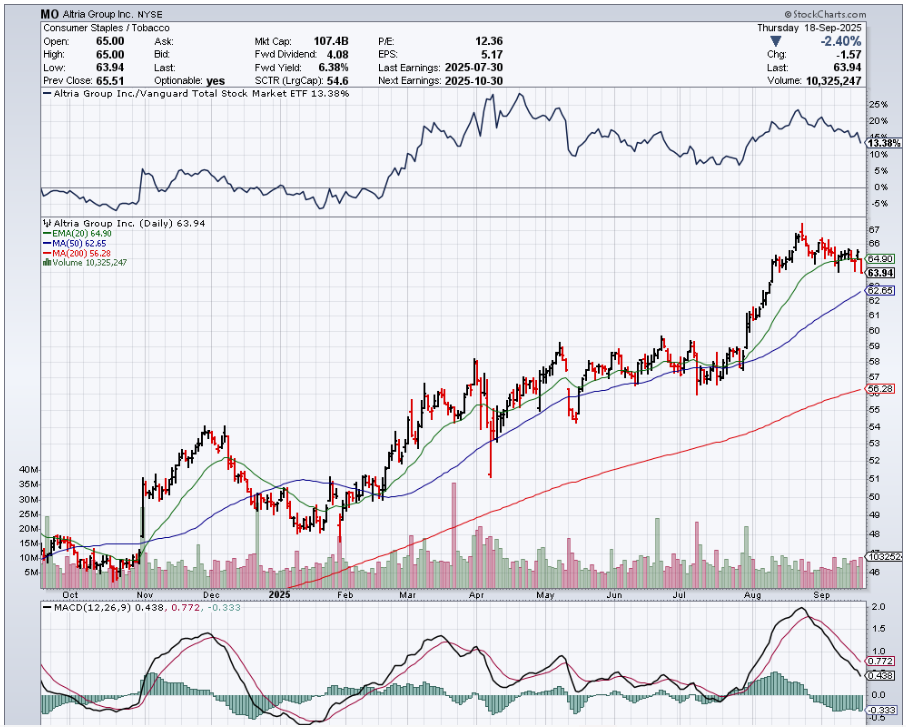Click the 0.438 MACD value tag on axis
Viewport: 906px width, 727px height.
[x=881, y=675]
